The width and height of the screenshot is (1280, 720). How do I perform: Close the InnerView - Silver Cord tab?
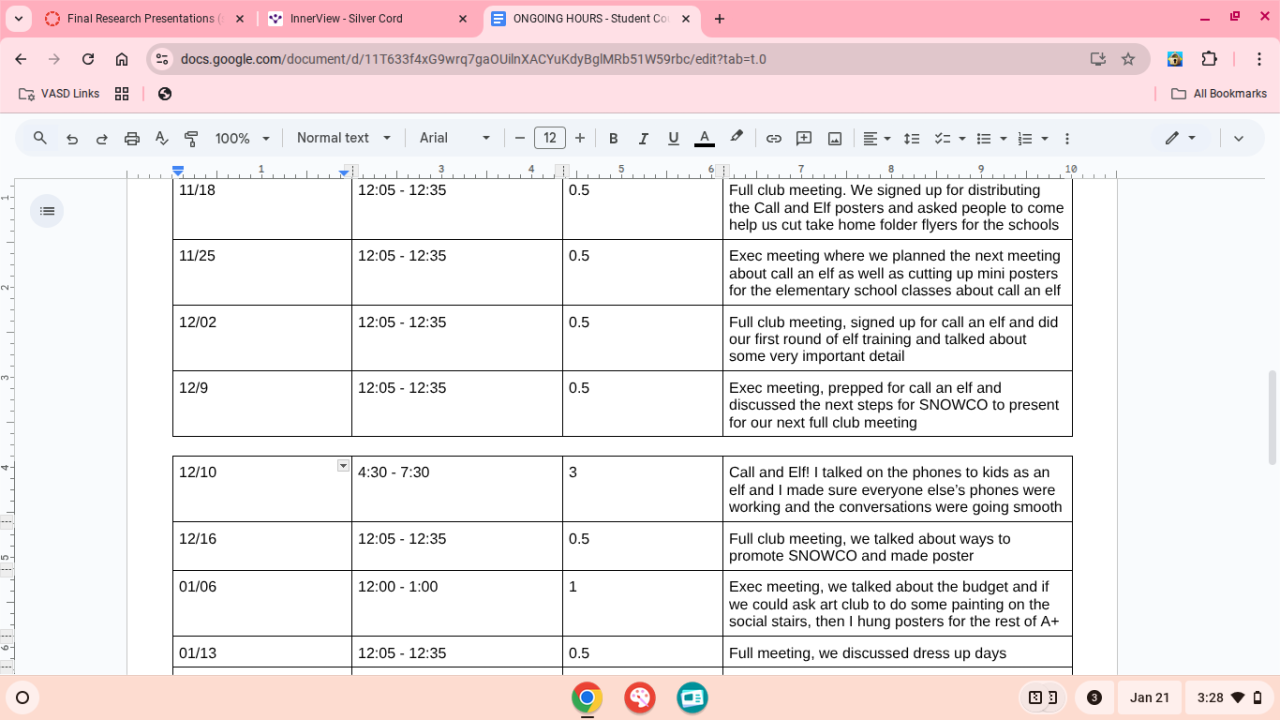(462, 19)
